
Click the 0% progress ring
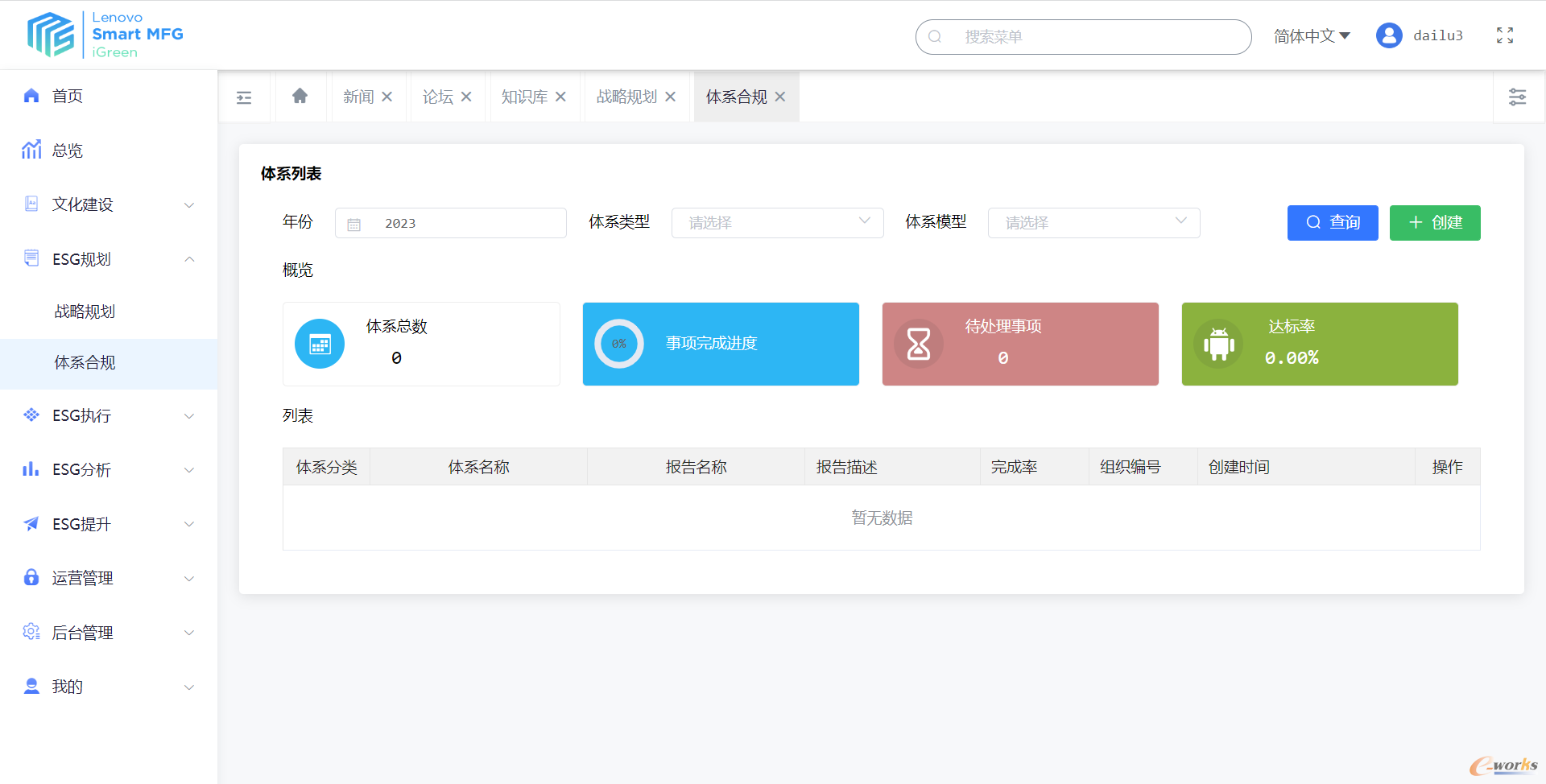click(x=619, y=344)
